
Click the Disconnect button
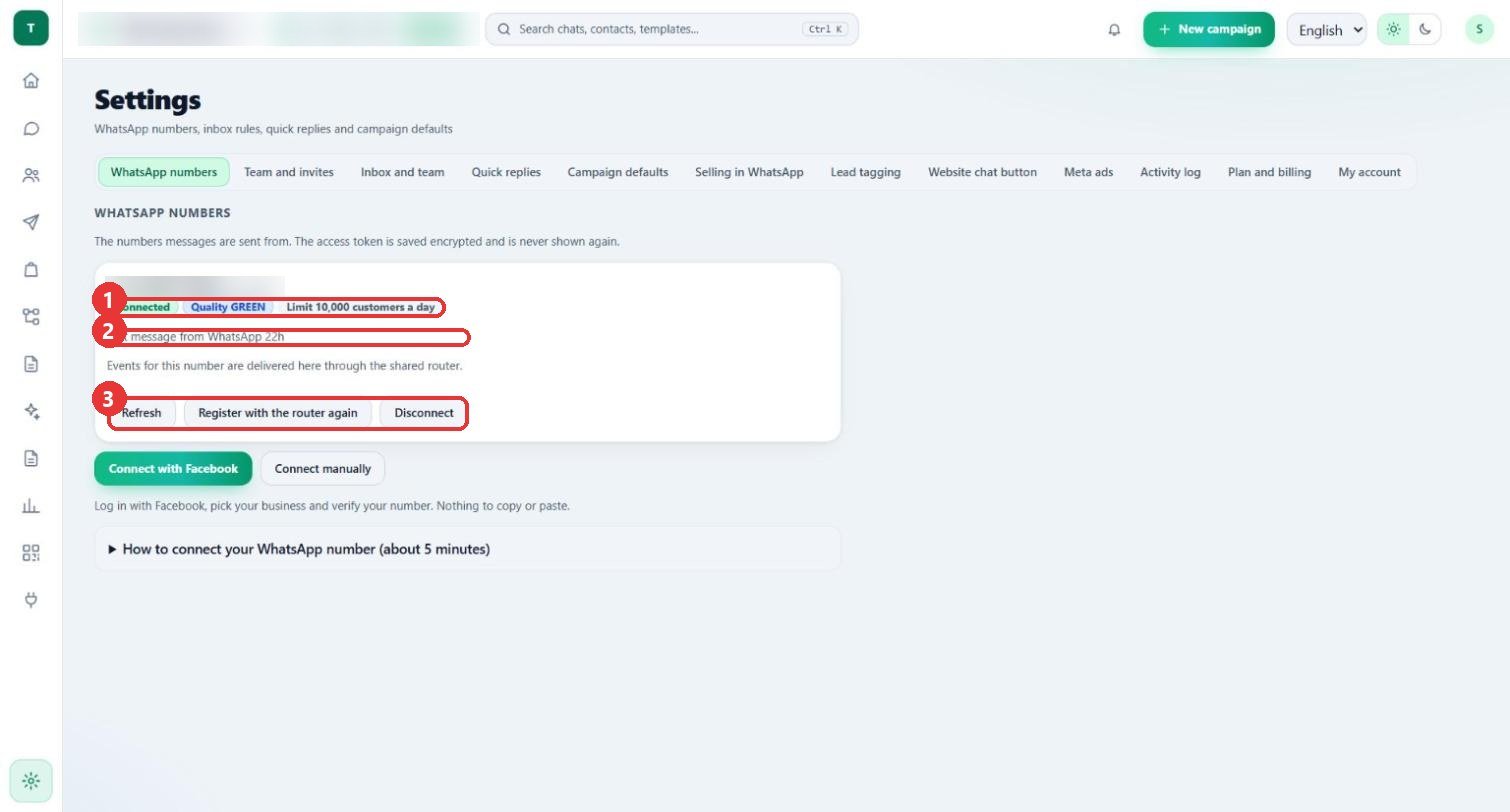424,413
